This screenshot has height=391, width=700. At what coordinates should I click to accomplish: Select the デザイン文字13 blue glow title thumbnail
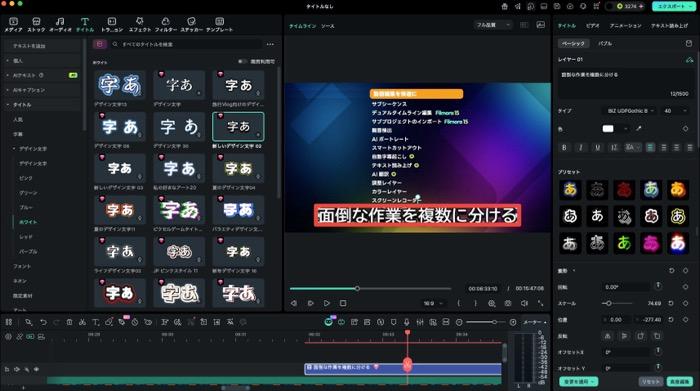120,85
